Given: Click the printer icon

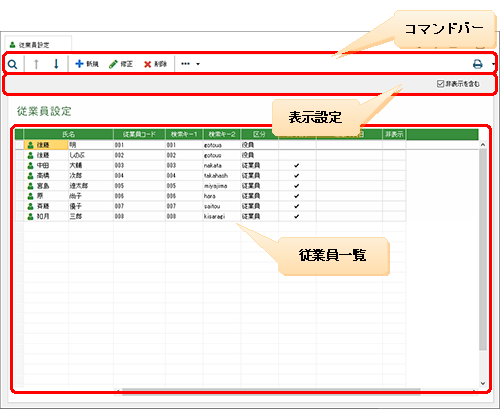Looking at the screenshot, I should click(x=478, y=64).
